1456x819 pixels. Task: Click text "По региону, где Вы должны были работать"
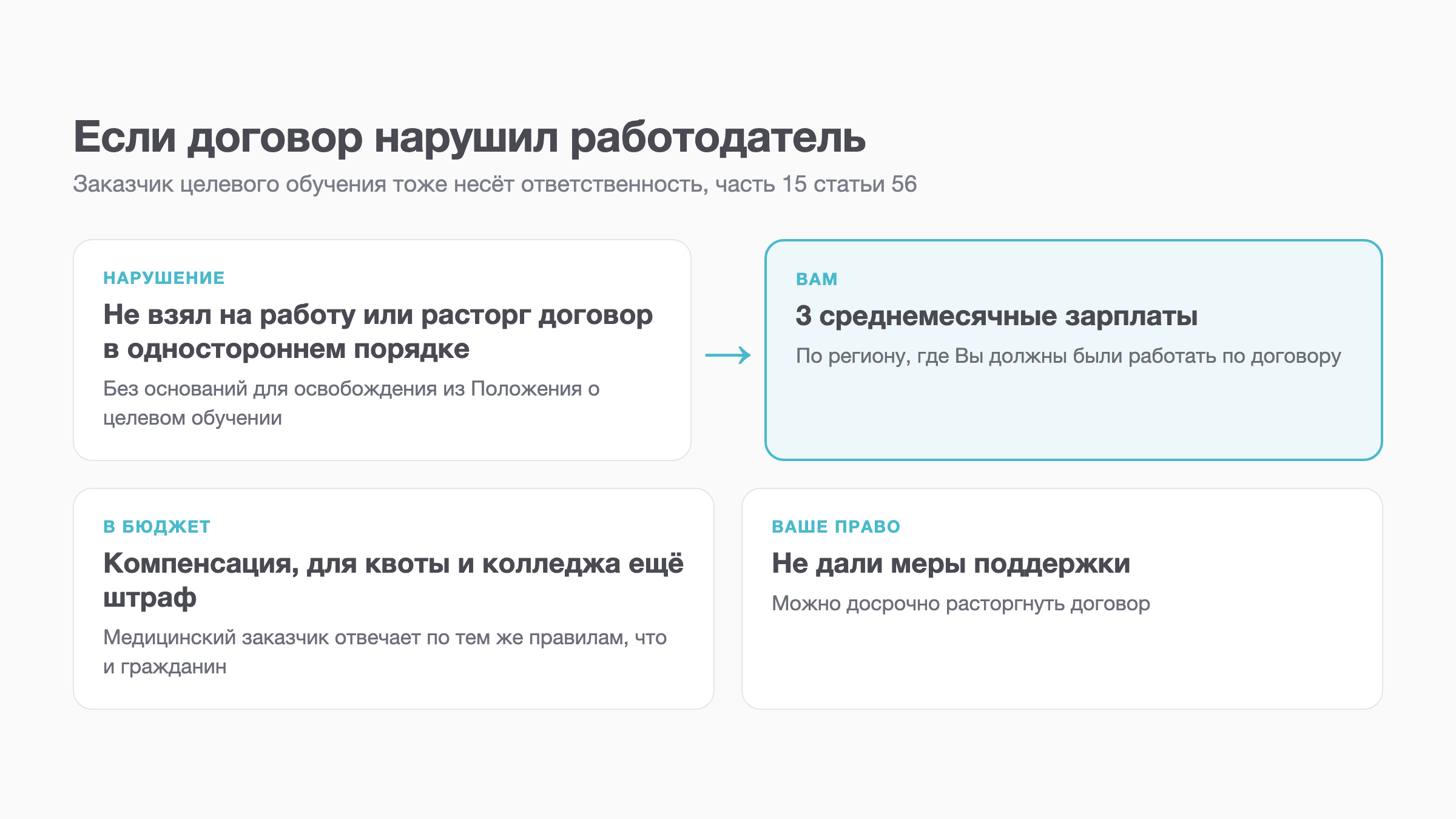[x=1006, y=356]
